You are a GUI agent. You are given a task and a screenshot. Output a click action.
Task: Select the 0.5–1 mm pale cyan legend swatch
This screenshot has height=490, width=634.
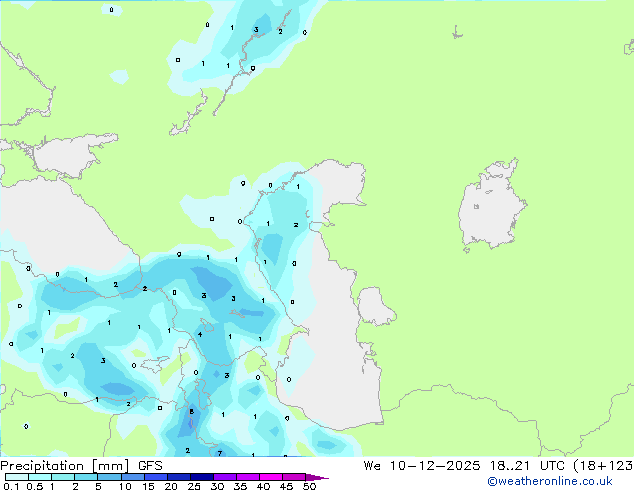click(x=40, y=477)
